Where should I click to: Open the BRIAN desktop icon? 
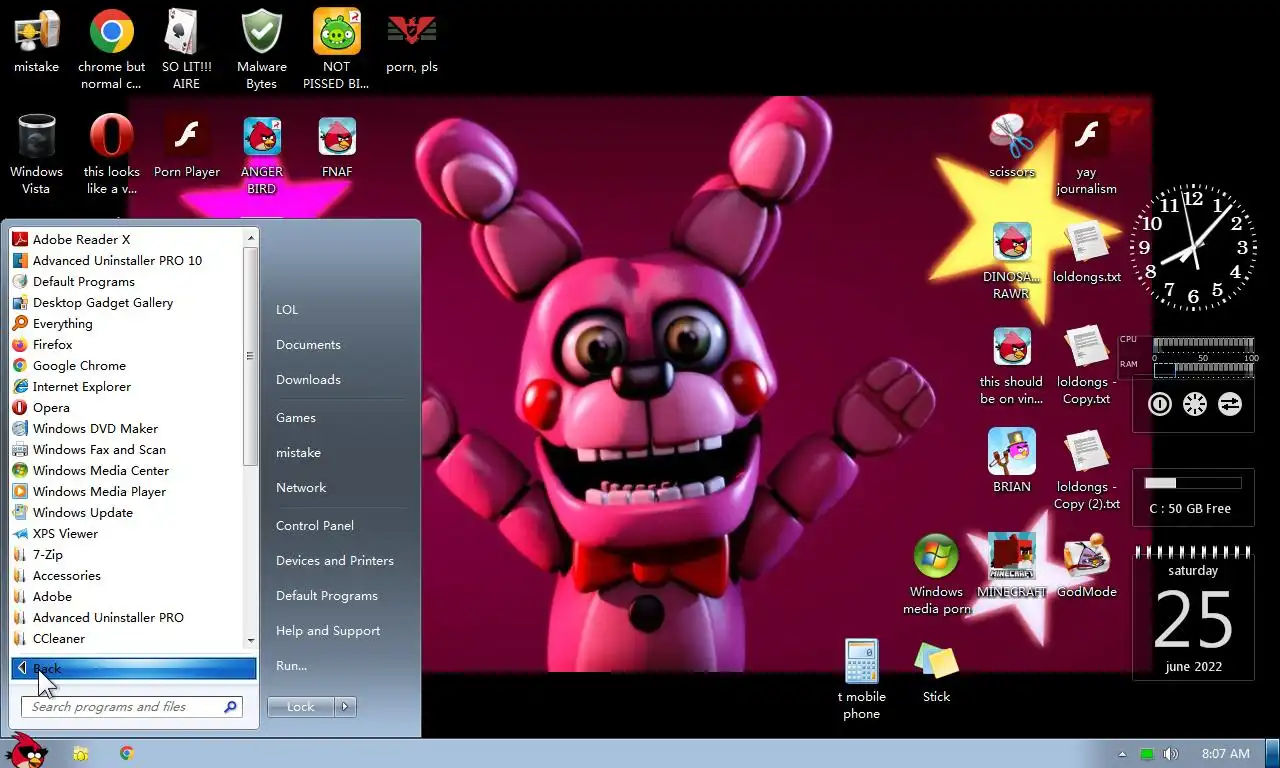click(x=1012, y=460)
